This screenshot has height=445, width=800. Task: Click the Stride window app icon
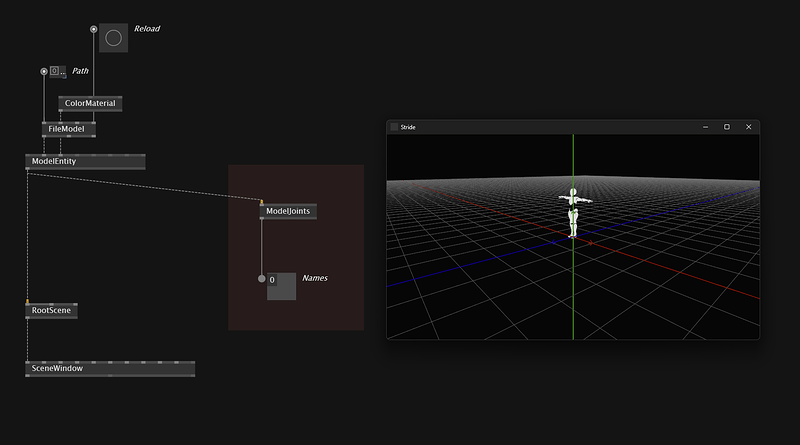[394, 127]
